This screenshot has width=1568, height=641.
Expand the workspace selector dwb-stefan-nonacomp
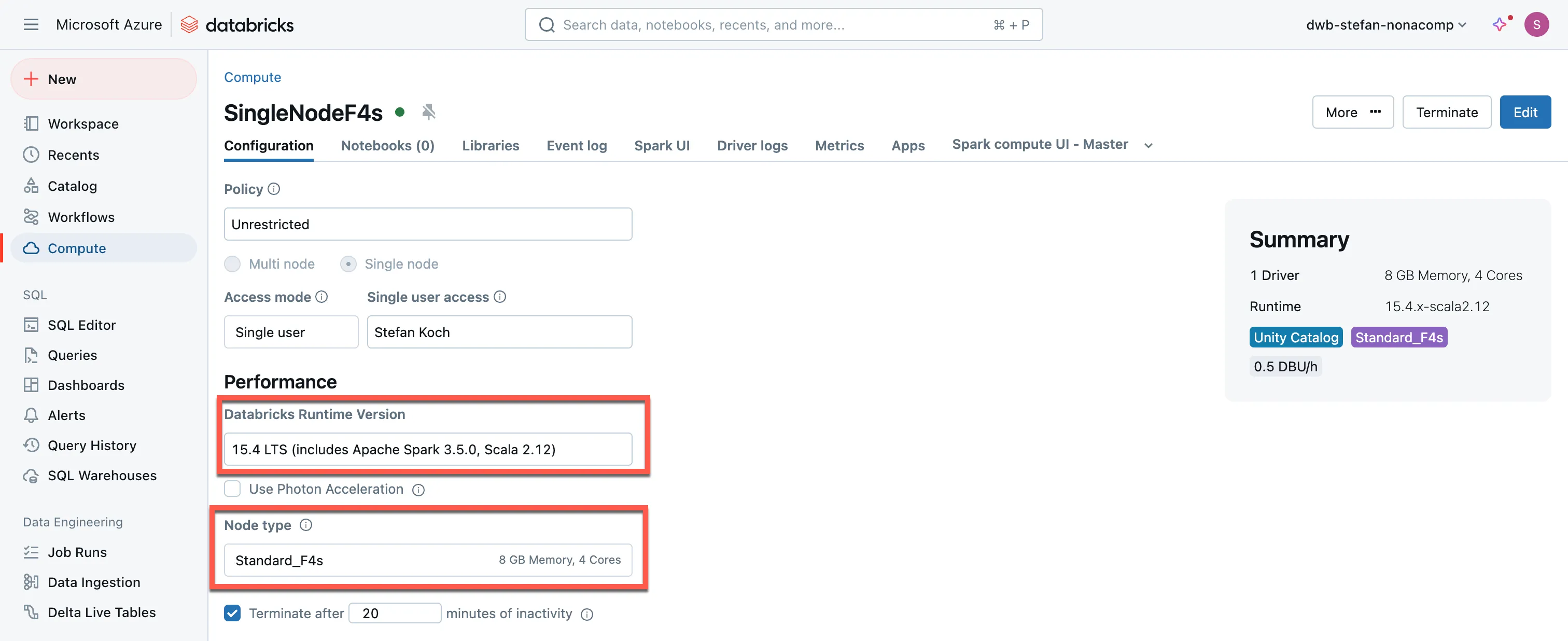pos(1386,24)
